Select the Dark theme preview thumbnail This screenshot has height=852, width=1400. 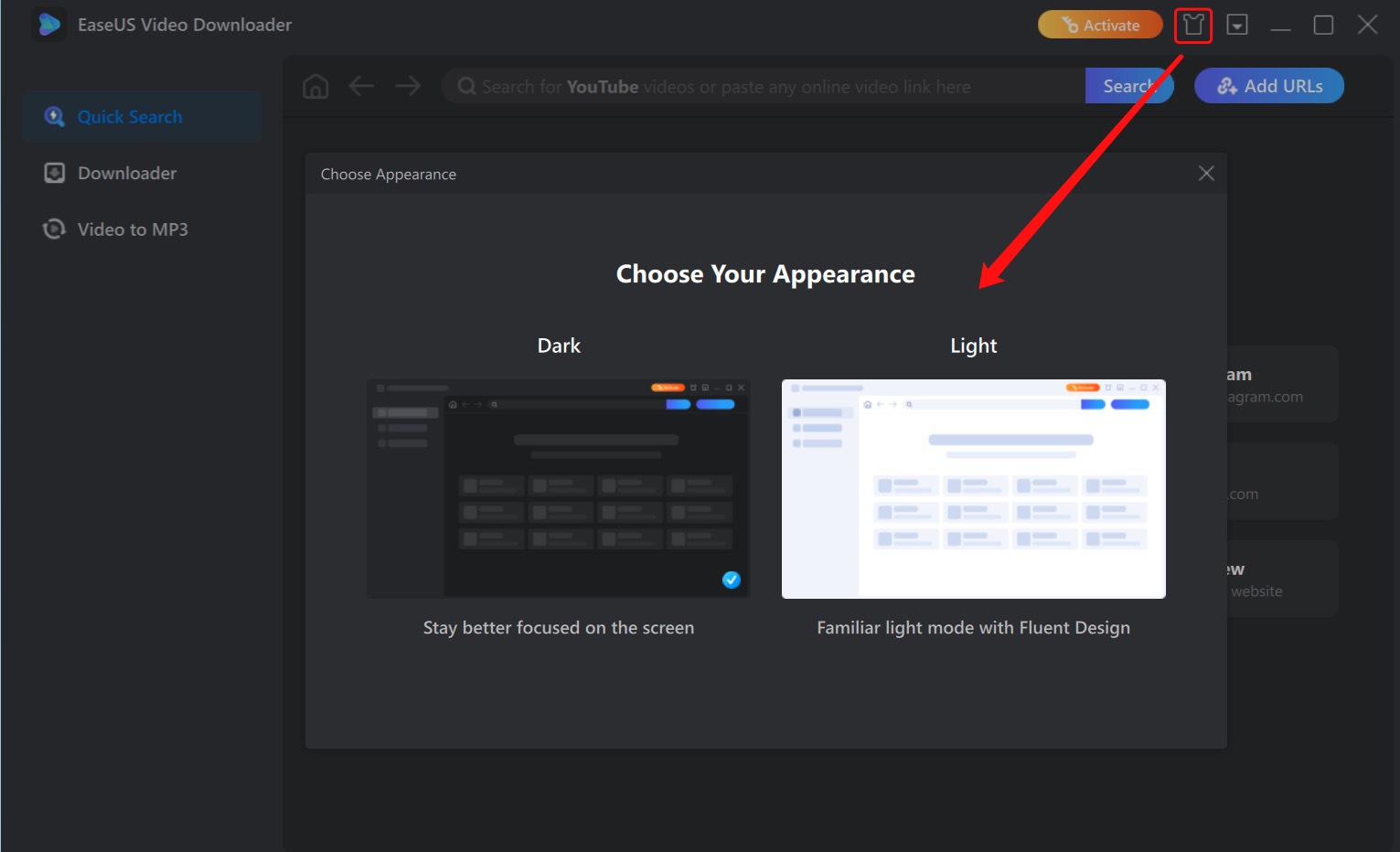559,489
